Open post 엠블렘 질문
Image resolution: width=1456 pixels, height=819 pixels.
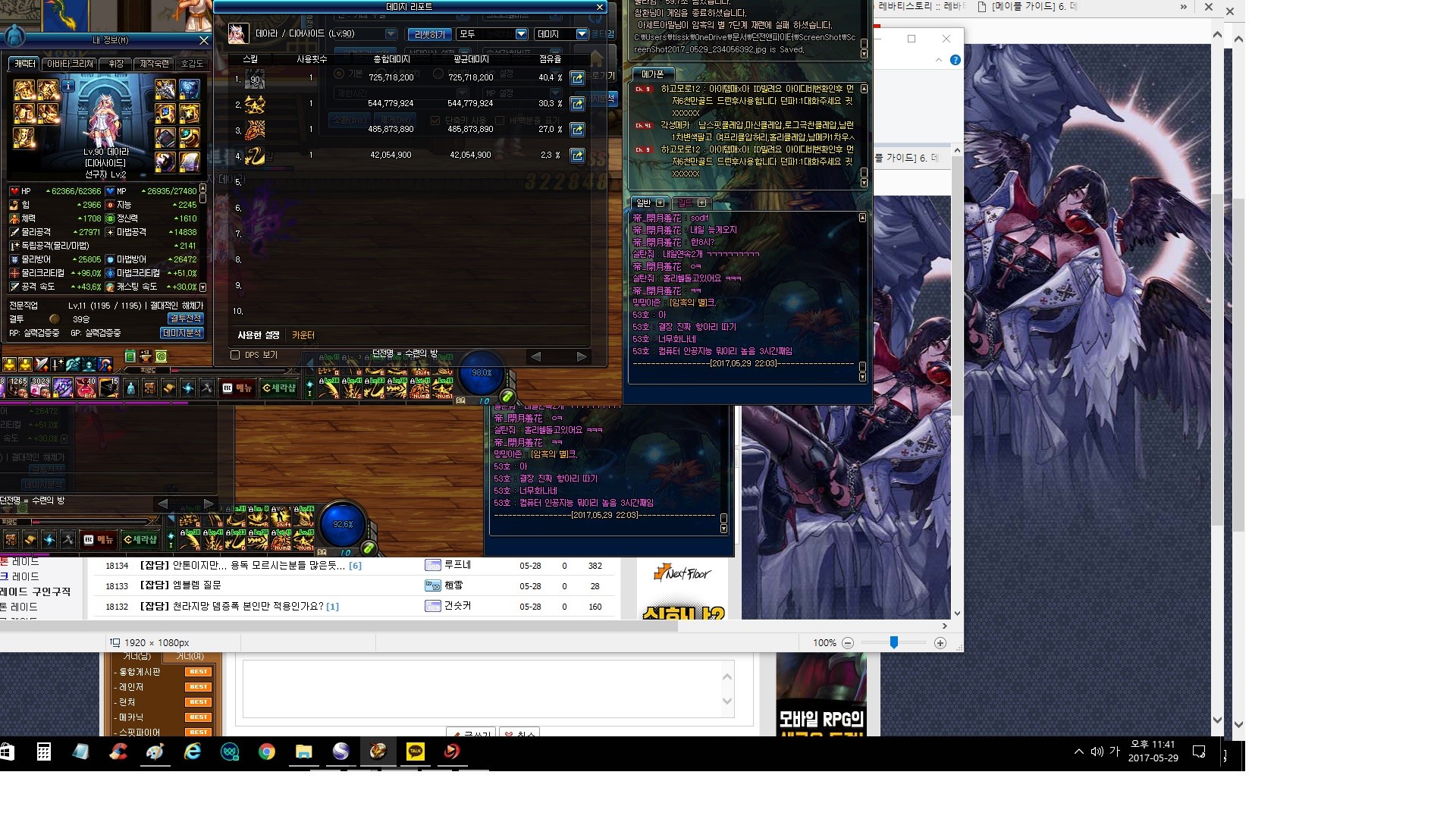[196, 585]
